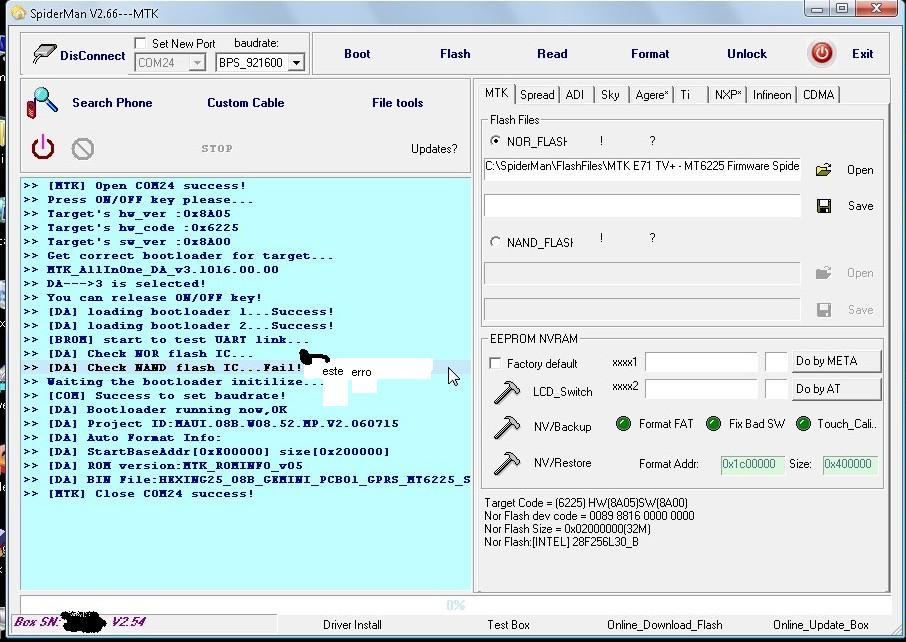Switch to the MTK tab
The height and width of the screenshot is (642, 906).
[496, 93]
